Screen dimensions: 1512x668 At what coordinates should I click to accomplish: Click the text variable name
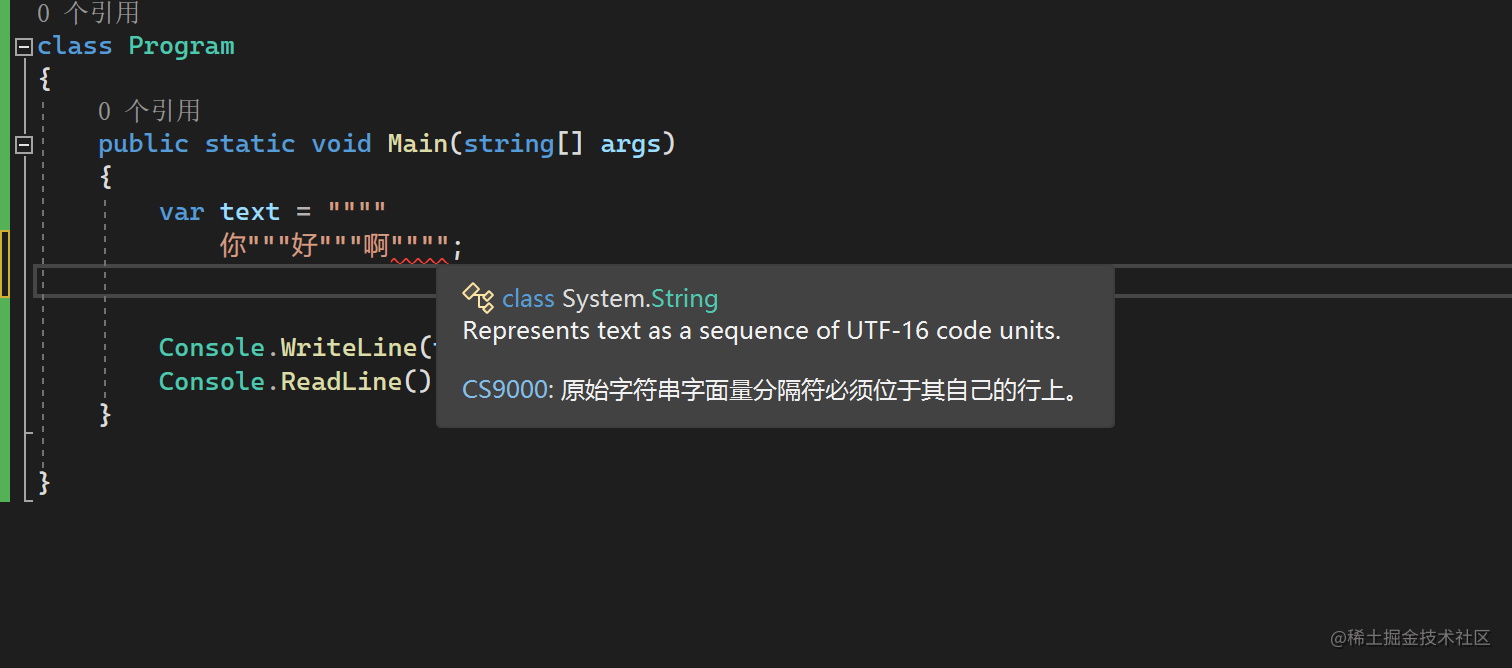pyautogui.click(x=249, y=212)
